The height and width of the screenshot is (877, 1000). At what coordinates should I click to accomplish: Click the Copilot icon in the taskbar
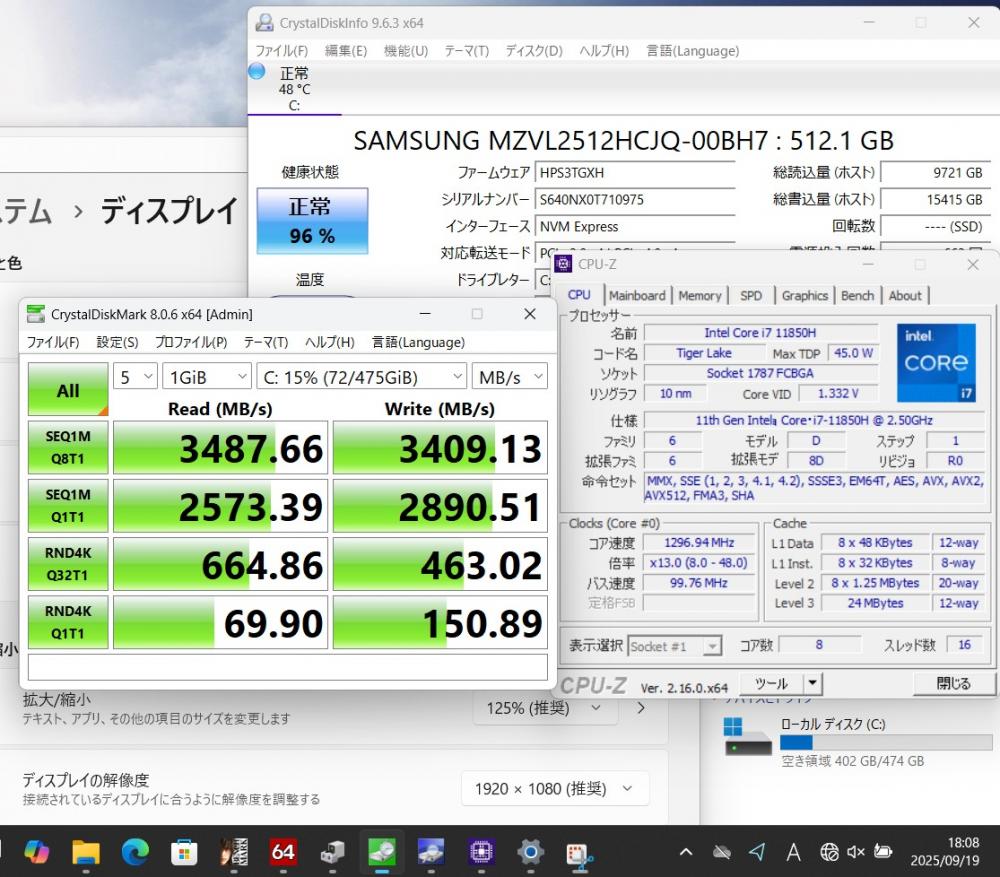37,851
